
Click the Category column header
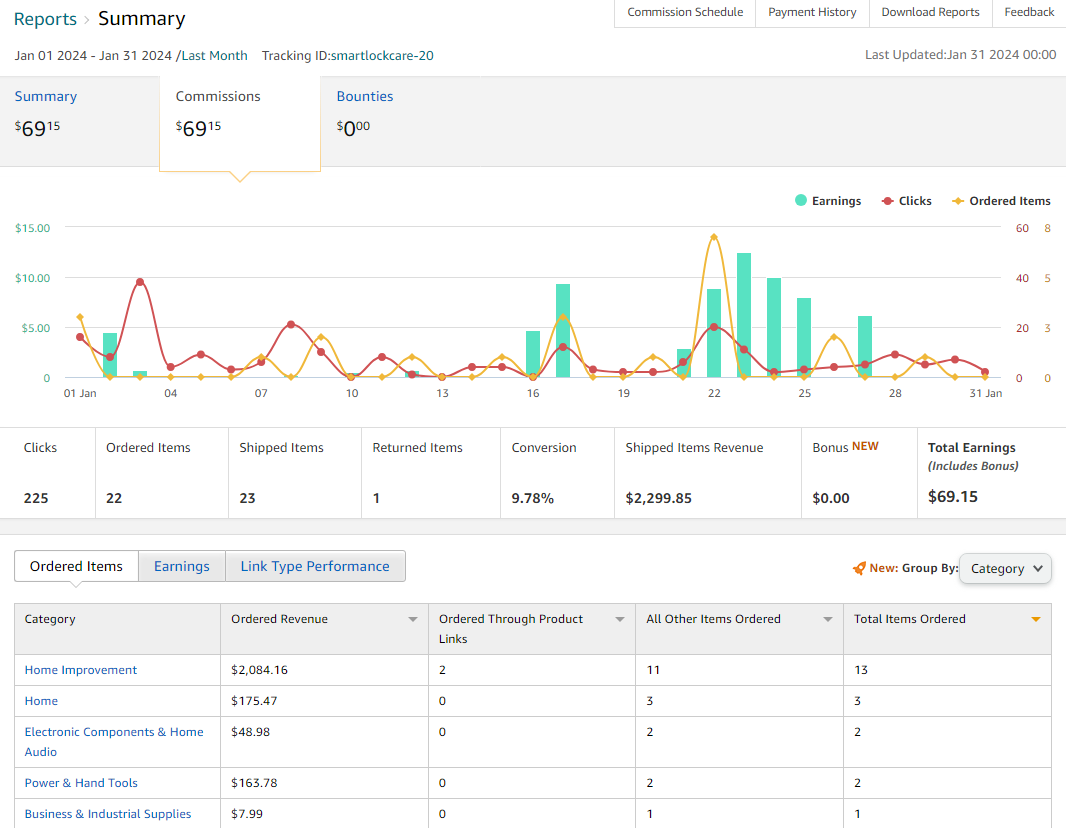pyautogui.click(x=118, y=629)
